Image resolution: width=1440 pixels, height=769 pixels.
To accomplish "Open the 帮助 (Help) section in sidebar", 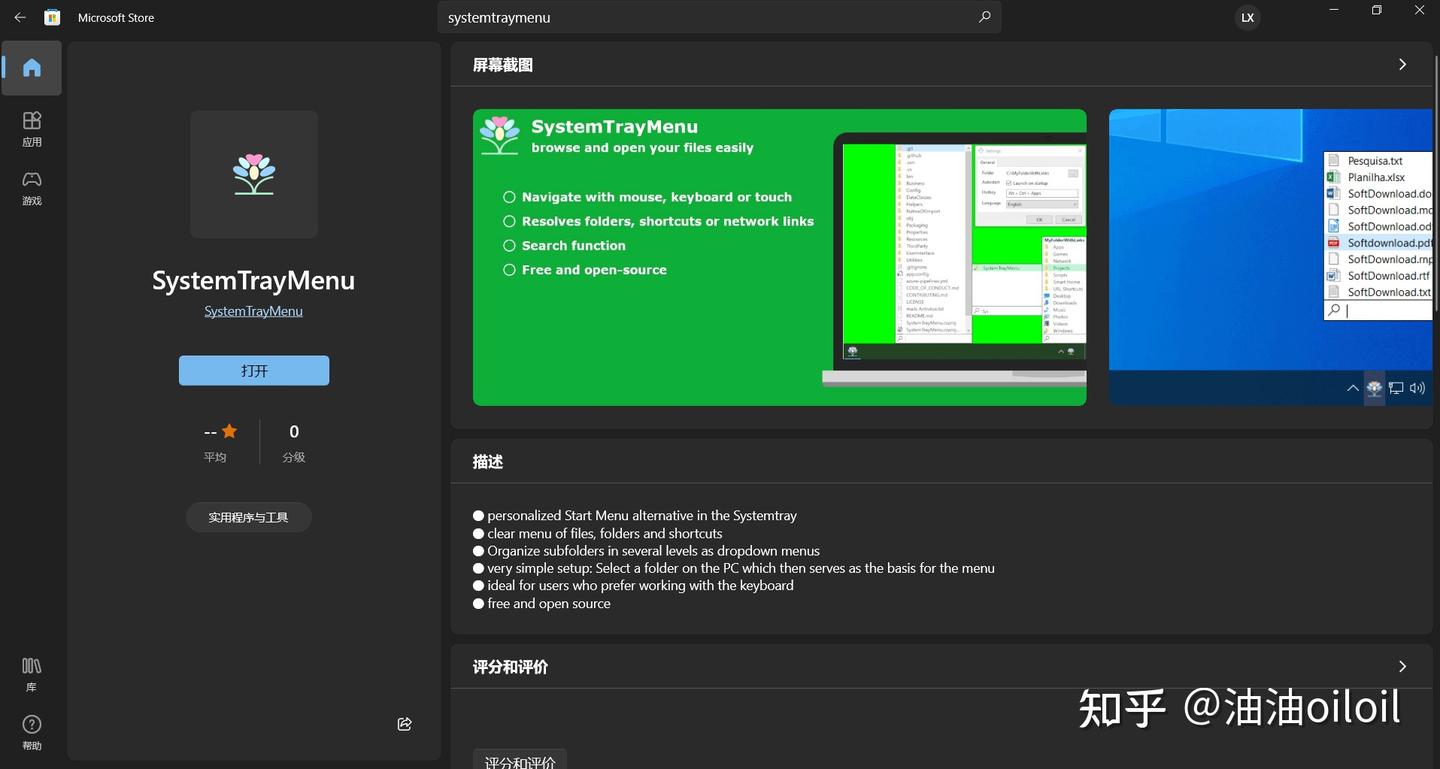I will 31,731.
